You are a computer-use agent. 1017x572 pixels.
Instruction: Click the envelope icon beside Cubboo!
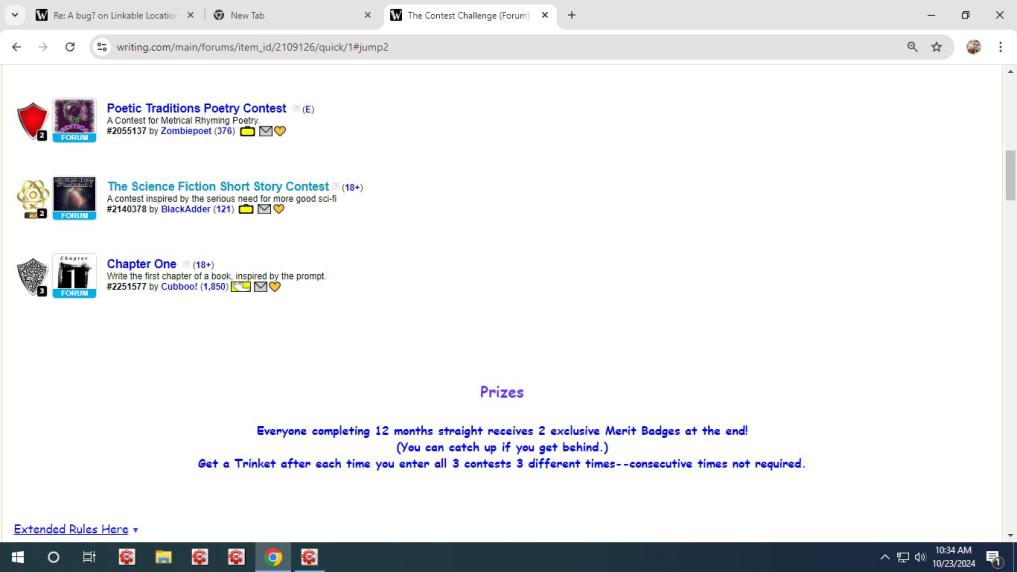260,287
